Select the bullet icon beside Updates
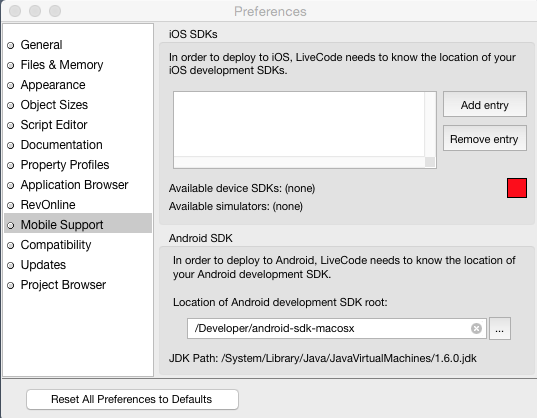 click(x=11, y=265)
